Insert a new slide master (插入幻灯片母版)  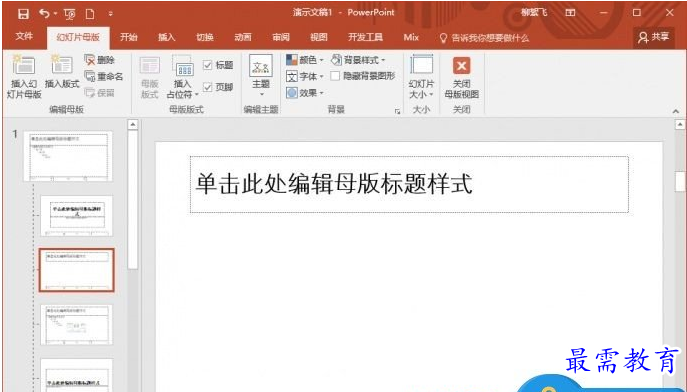coord(24,77)
